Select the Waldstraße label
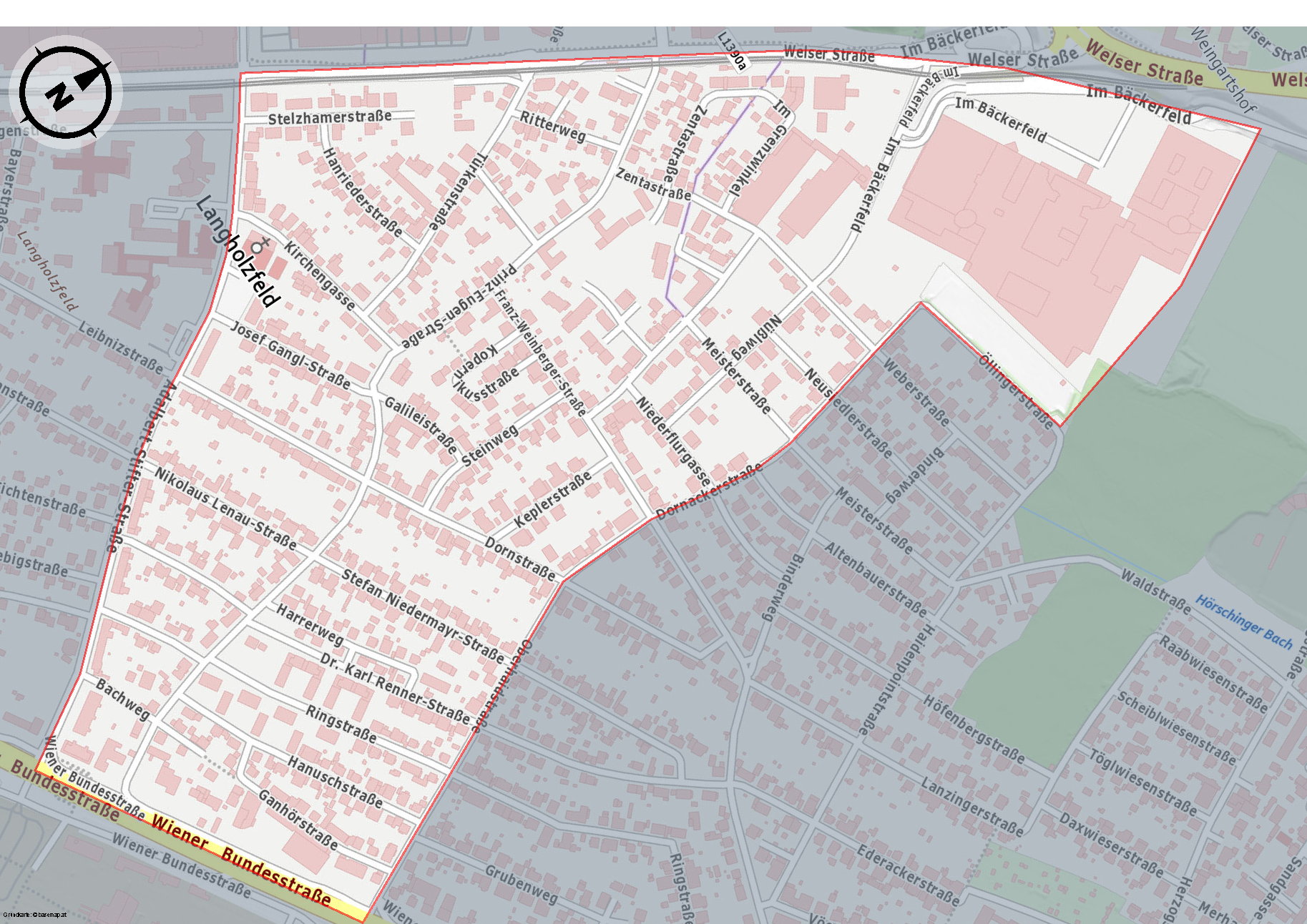This screenshot has width=1307, height=924. [1155, 591]
